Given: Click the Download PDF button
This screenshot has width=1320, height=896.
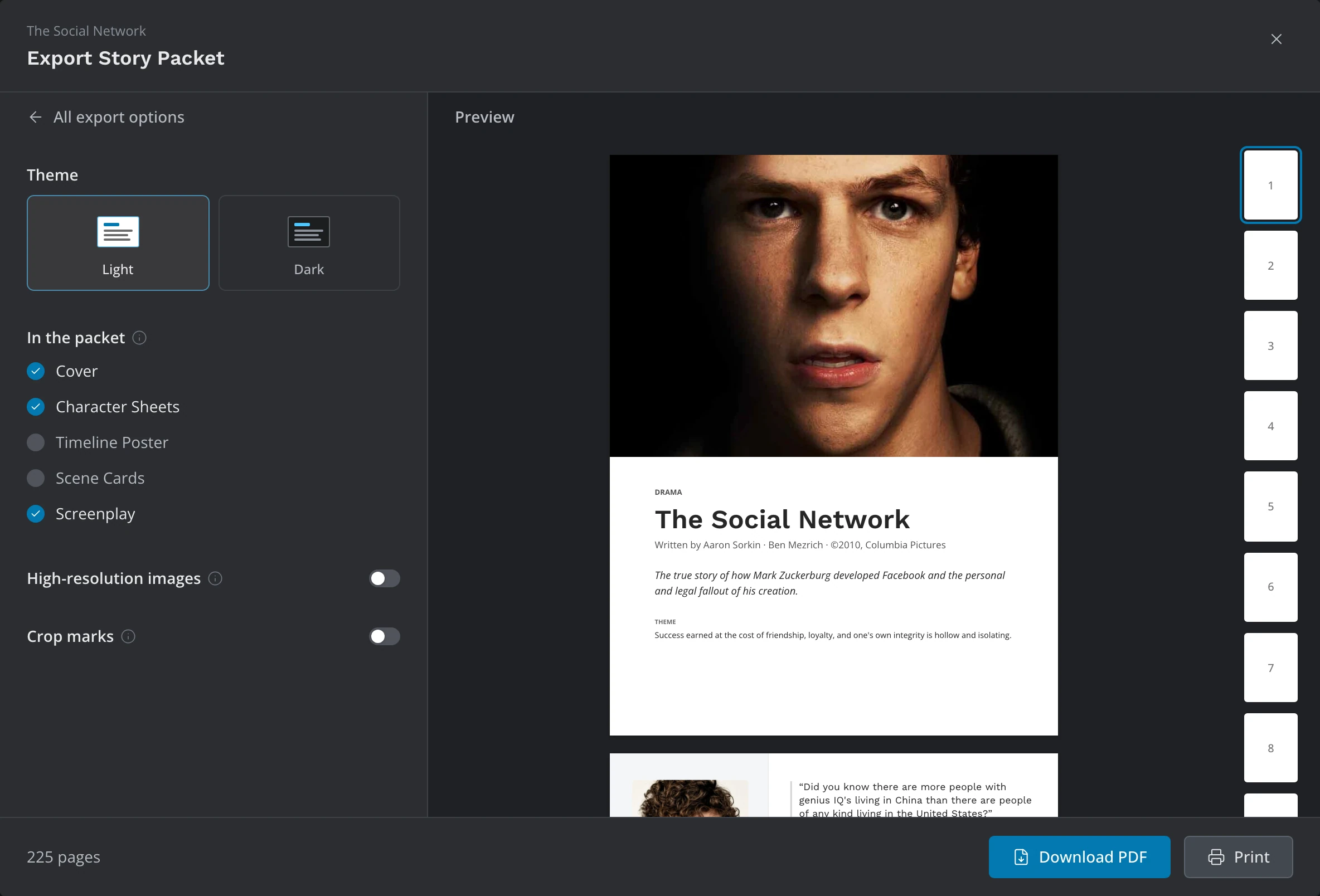Looking at the screenshot, I should 1079,857.
